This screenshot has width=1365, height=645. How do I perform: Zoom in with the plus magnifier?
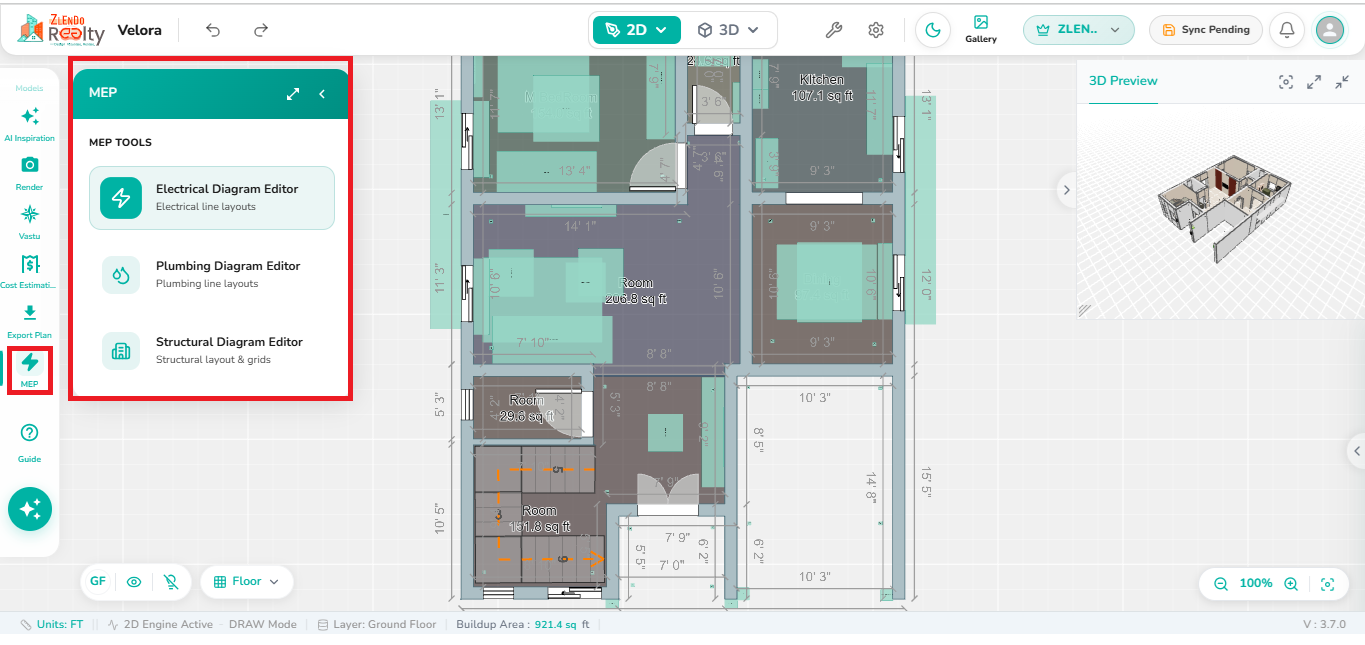1291,584
